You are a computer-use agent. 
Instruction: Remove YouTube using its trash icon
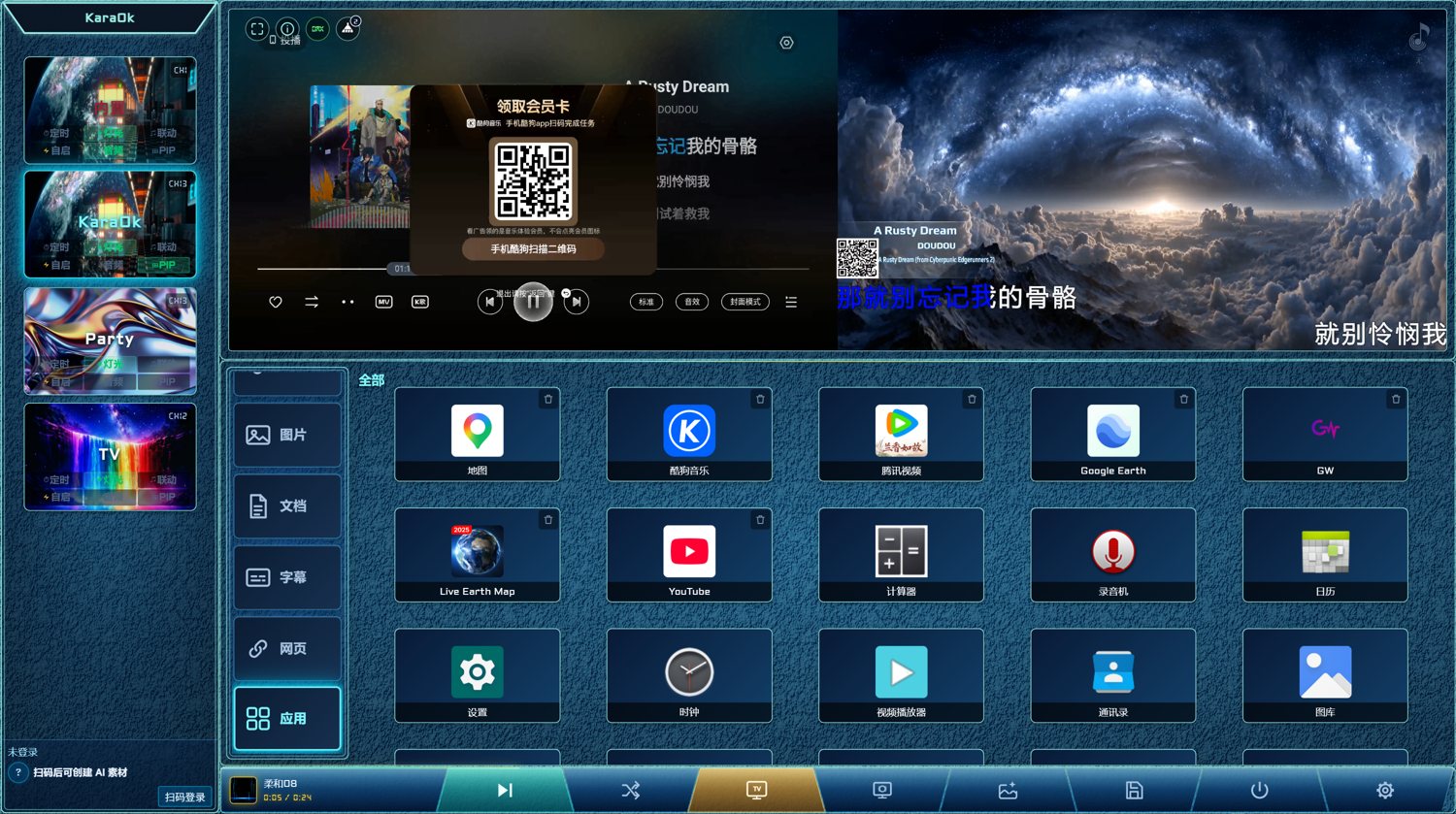pos(760,520)
